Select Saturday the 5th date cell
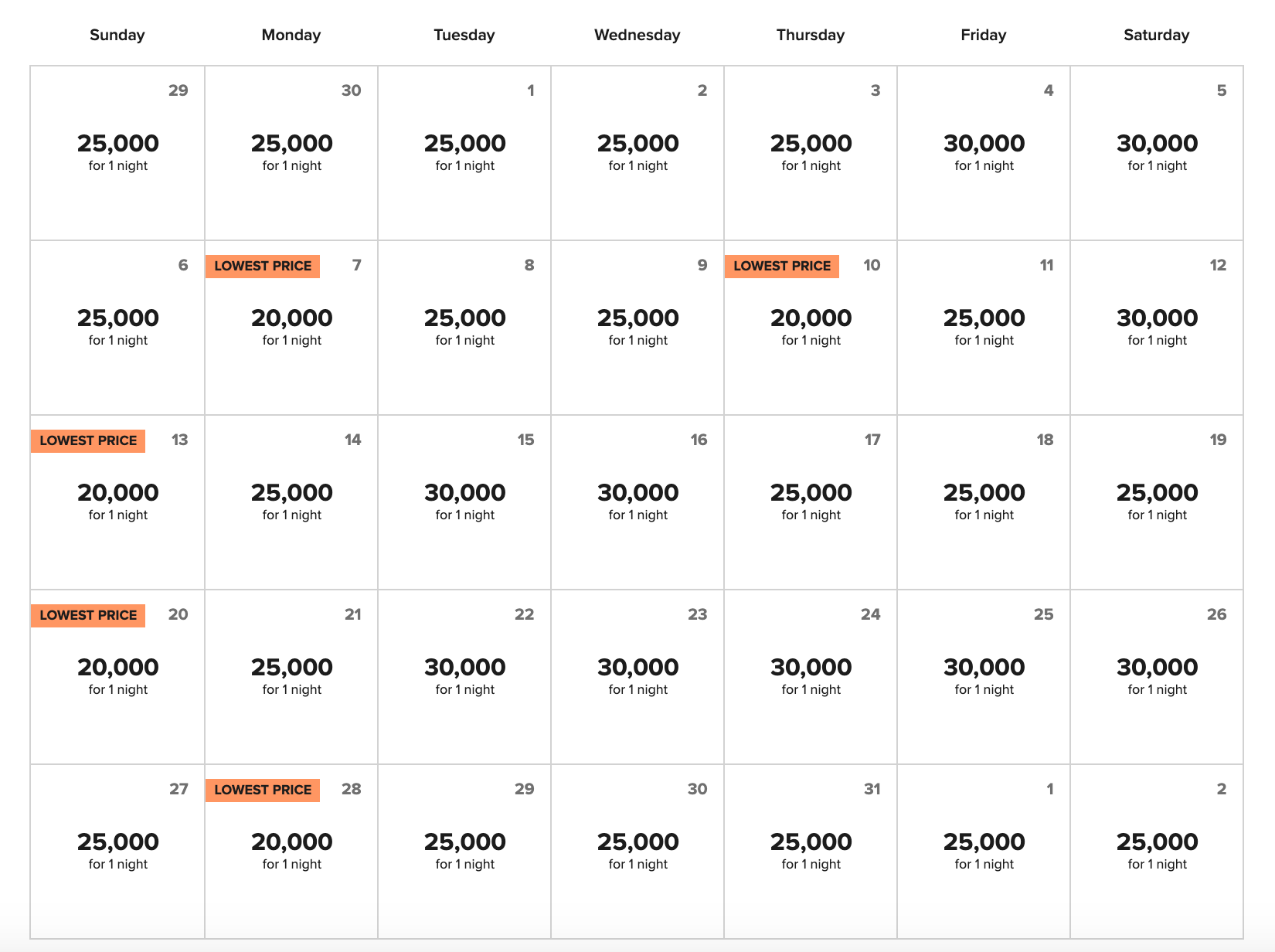This screenshot has height=952, width=1275. (x=1157, y=153)
